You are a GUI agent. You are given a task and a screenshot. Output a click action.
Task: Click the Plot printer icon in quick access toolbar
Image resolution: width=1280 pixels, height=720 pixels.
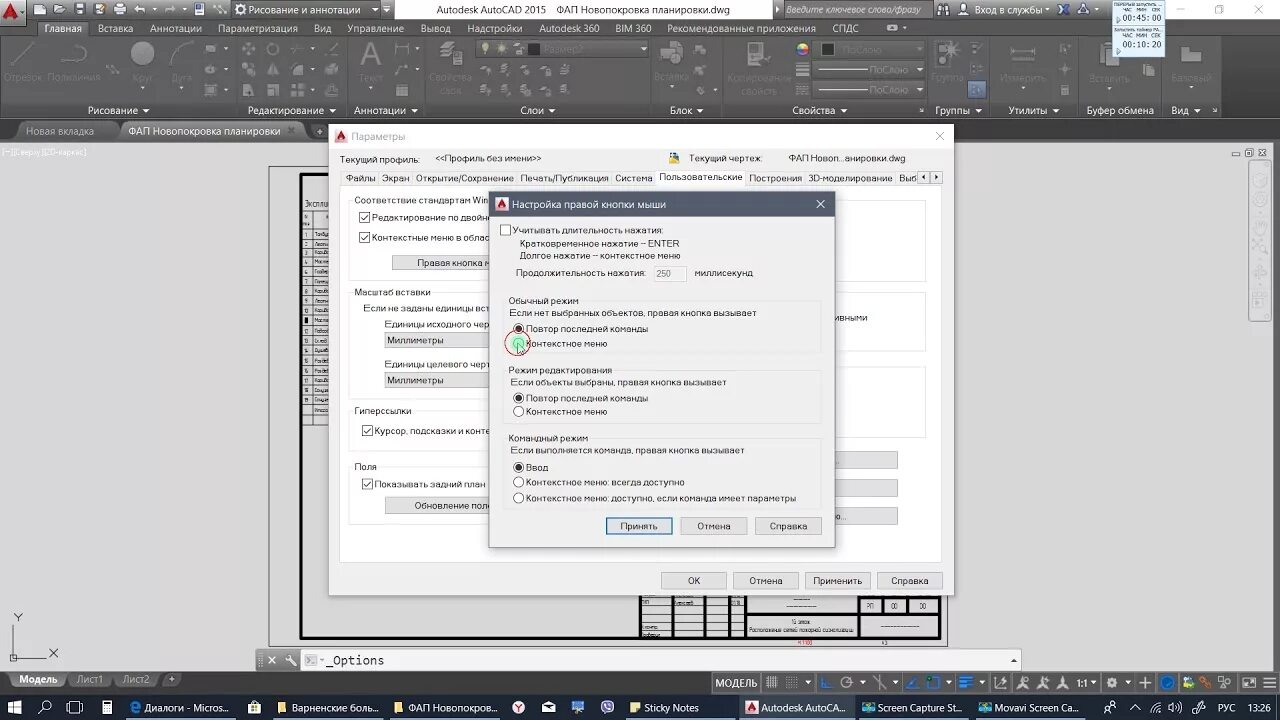point(120,9)
